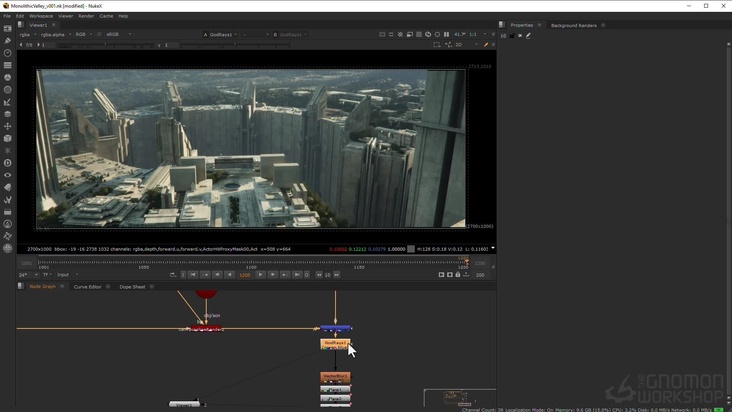Image resolution: width=732 pixels, height=412 pixels.
Task: Open the viewer ROI rectangle icon
Action: tap(436, 44)
